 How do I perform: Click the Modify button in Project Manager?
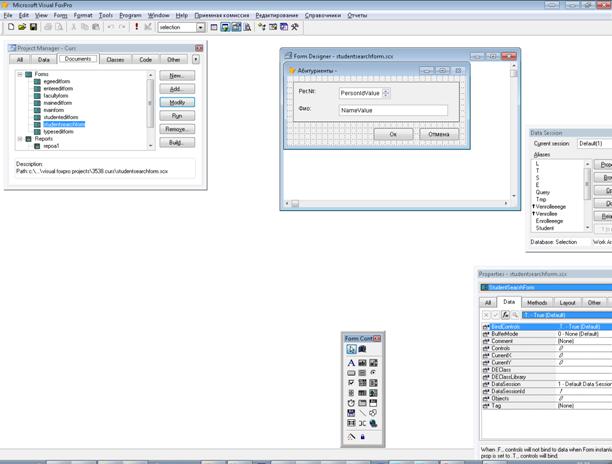pyautogui.click(x=177, y=102)
